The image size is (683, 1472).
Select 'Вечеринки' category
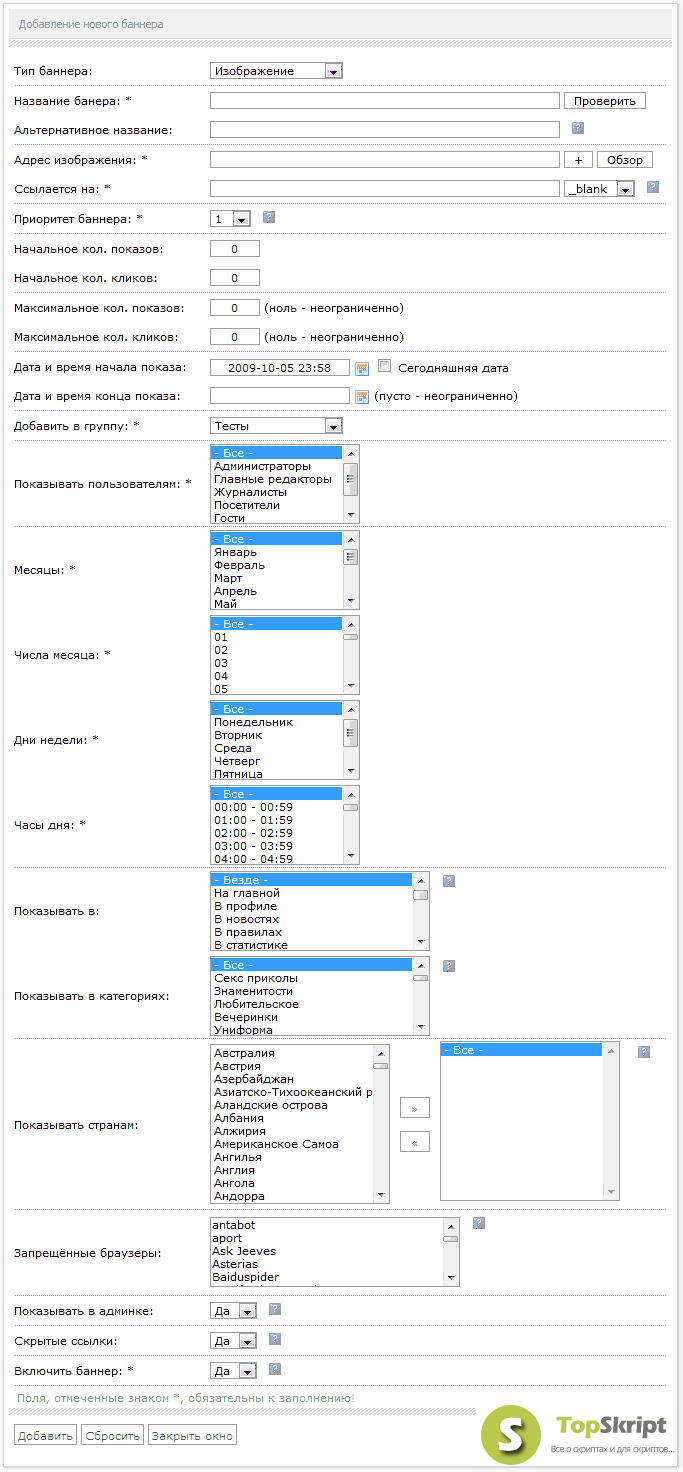tap(312, 1017)
